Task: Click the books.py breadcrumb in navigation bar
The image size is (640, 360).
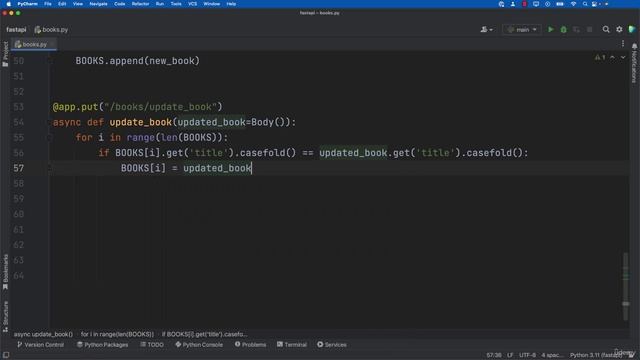Action: (x=51, y=29)
